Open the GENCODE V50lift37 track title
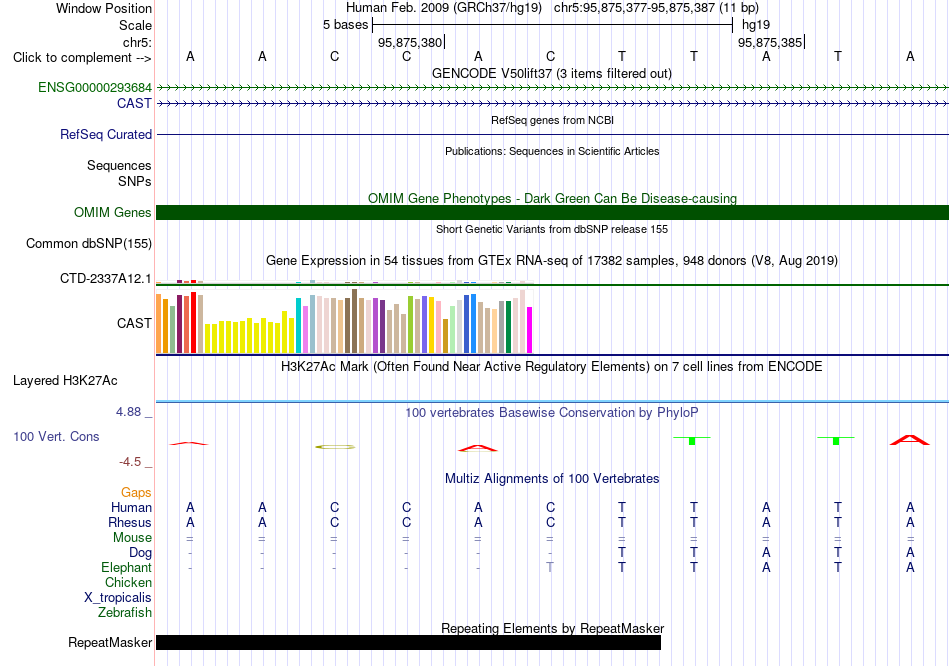This screenshot has width=950, height=666. (x=552, y=73)
